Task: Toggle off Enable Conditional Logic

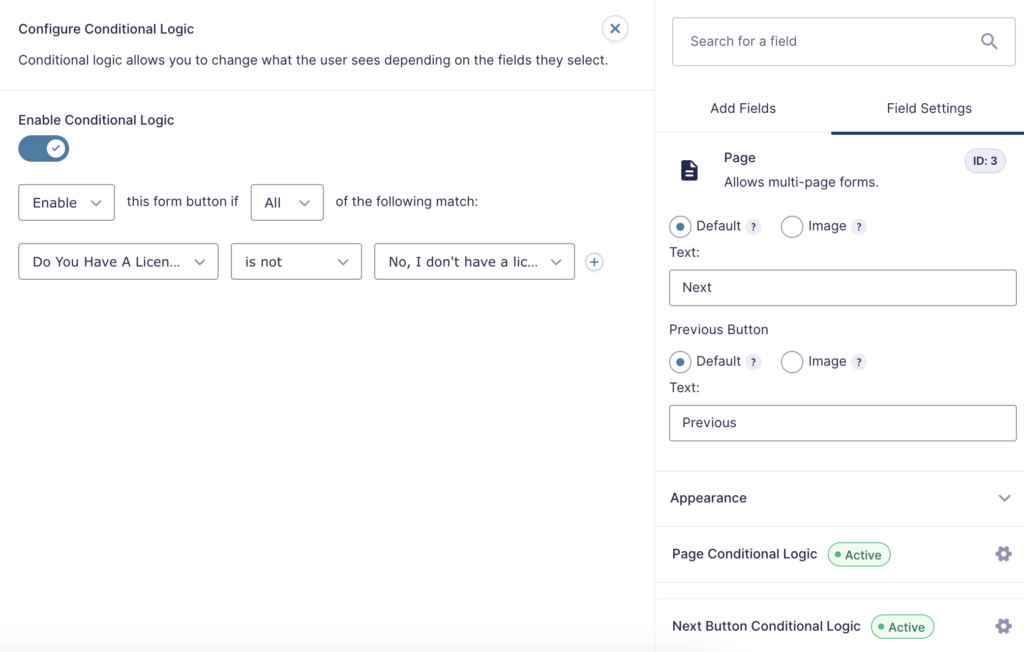Action: [43, 147]
